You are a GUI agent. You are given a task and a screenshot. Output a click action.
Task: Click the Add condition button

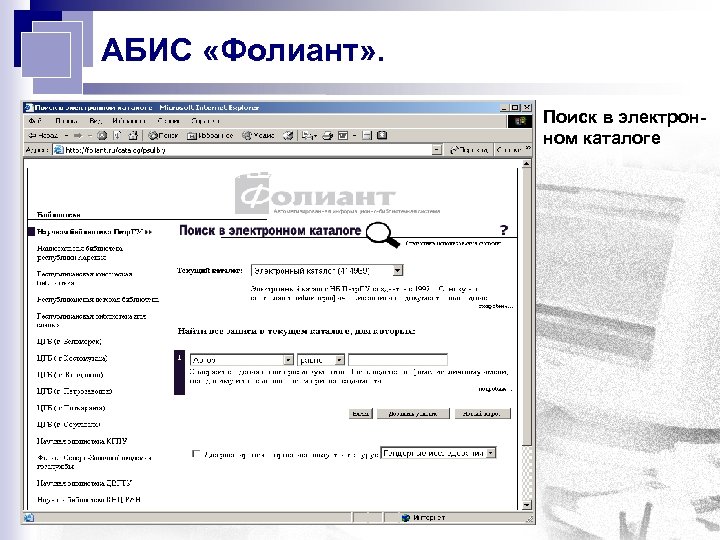(413, 414)
